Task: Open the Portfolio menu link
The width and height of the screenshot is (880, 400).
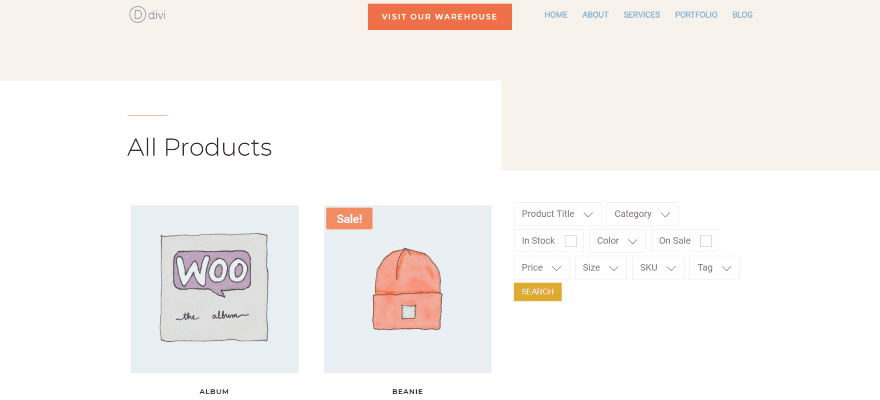Action: [696, 15]
